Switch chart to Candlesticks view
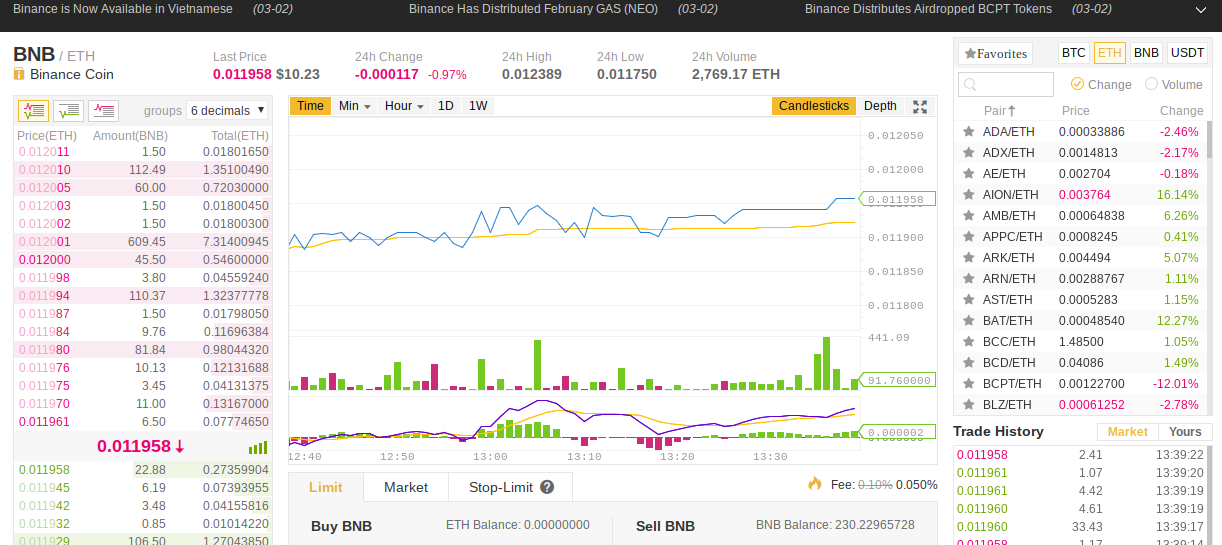 [814, 106]
